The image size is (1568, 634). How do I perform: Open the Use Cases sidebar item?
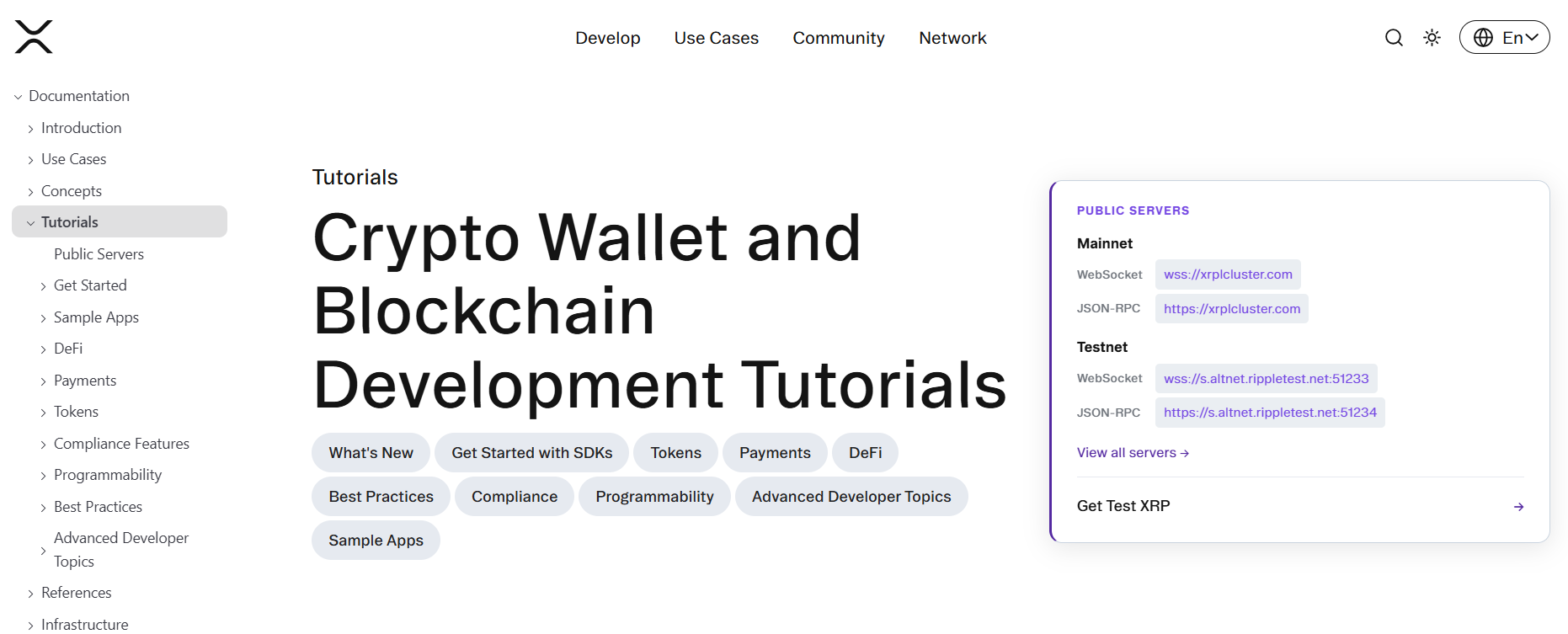[74, 159]
